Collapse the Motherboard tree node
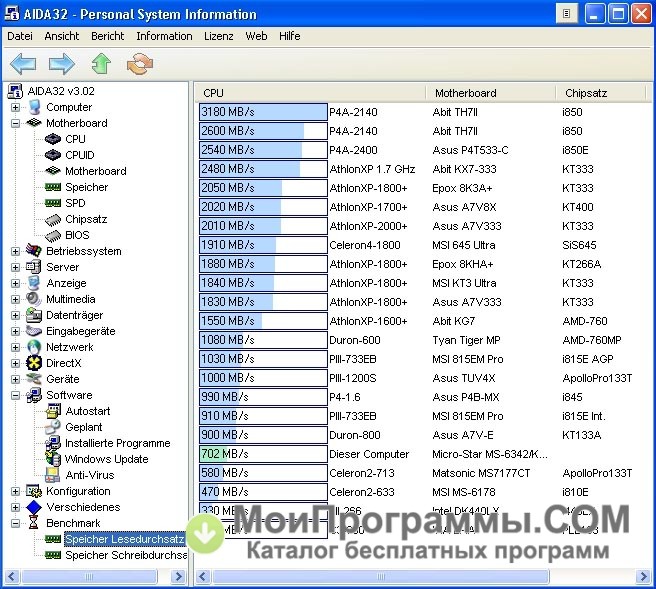The image size is (656, 589). click(x=15, y=123)
